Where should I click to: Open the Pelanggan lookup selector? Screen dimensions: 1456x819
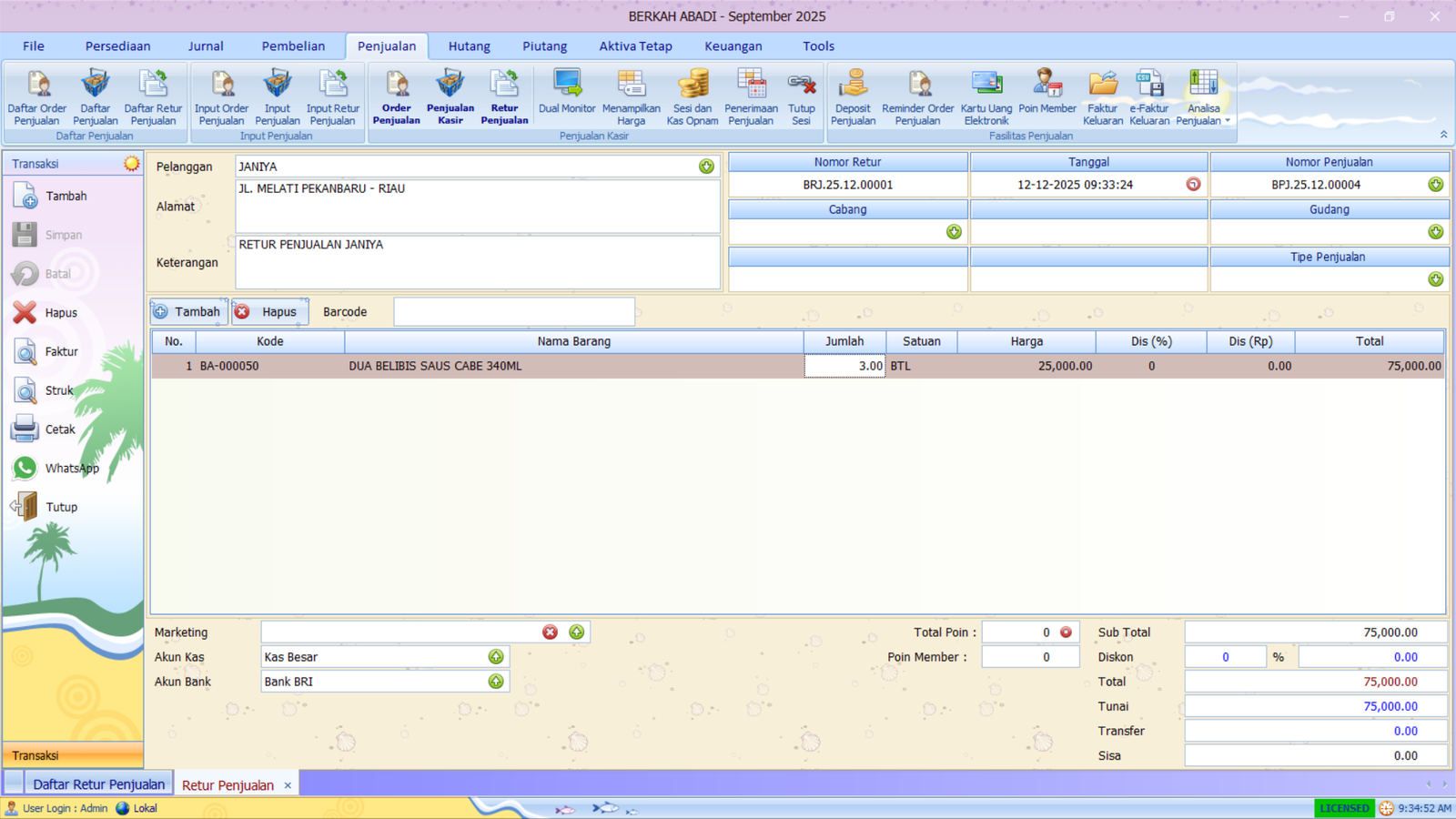pyautogui.click(x=705, y=166)
